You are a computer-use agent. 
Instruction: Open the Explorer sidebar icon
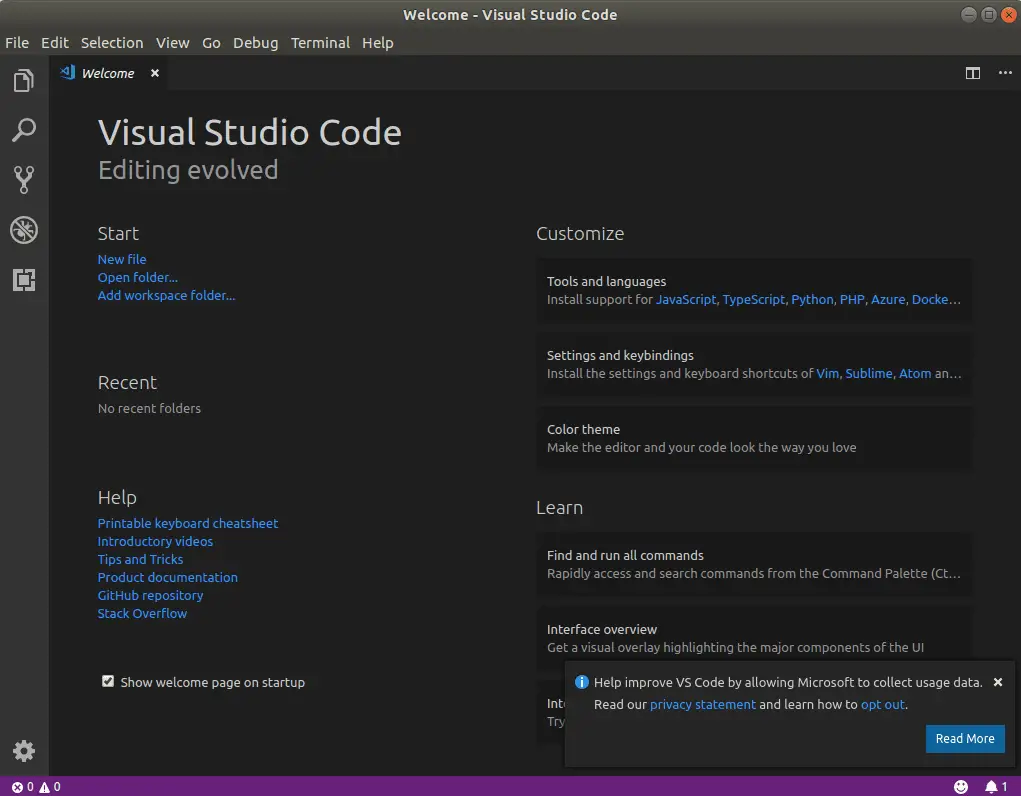24,80
